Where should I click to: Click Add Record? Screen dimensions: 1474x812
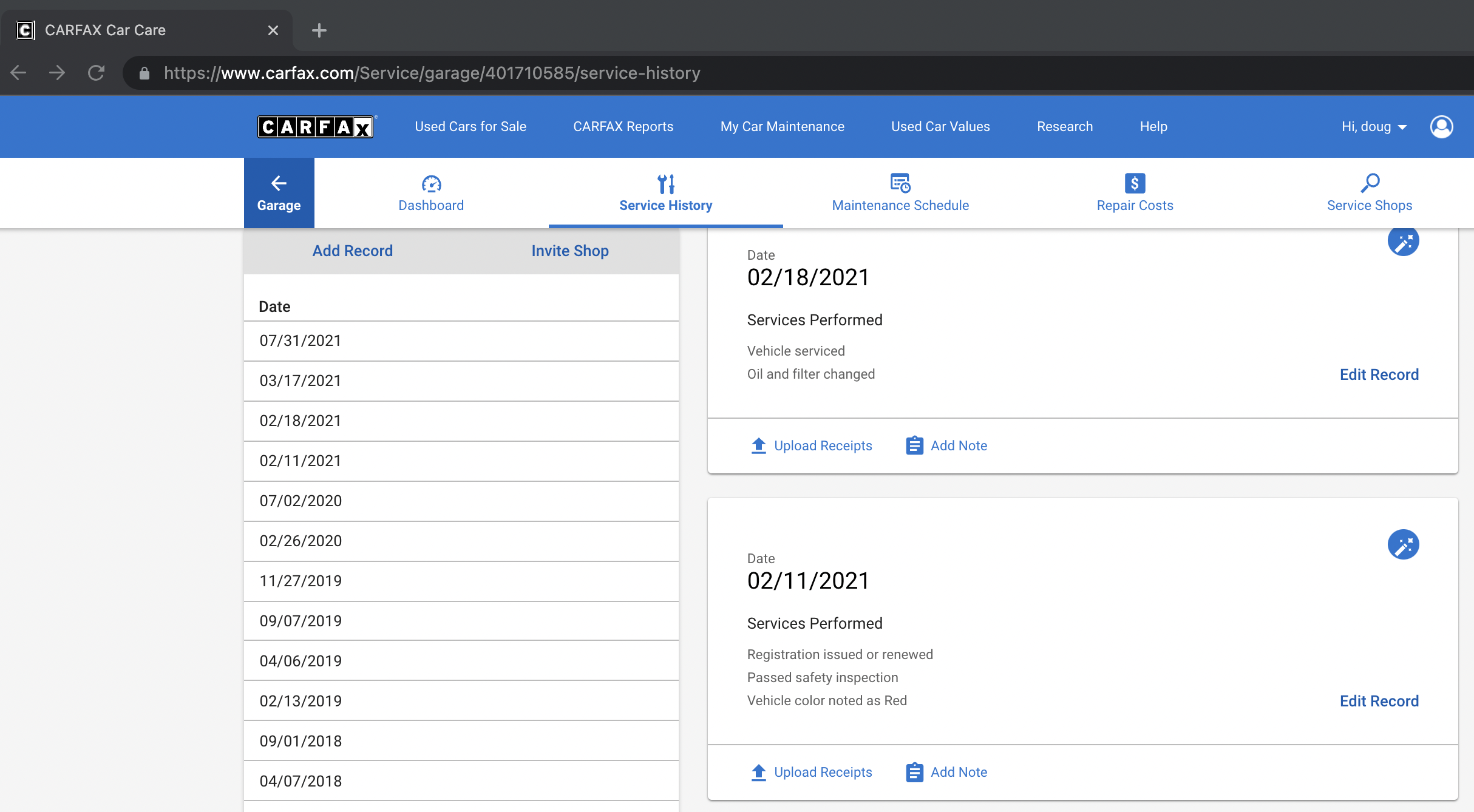point(353,251)
